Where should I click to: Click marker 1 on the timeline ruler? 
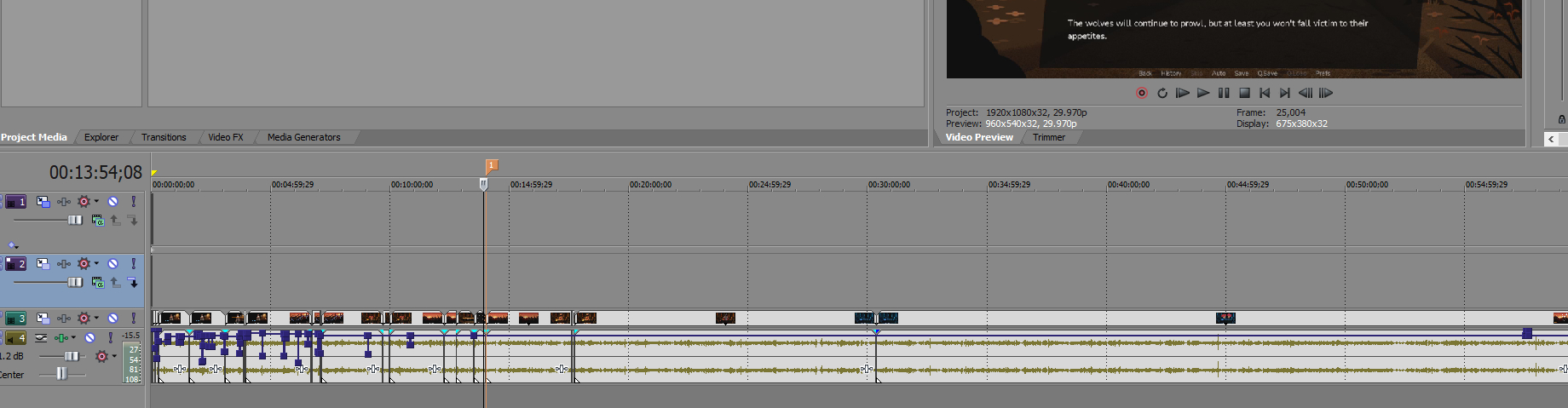pyautogui.click(x=492, y=165)
